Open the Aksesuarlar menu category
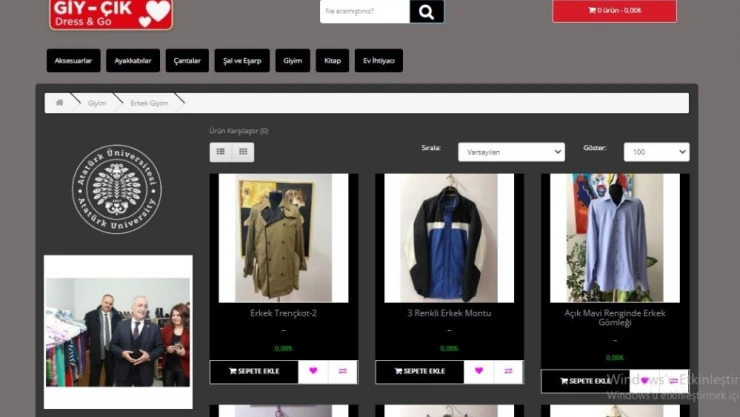The height and width of the screenshot is (417, 740). click(73, 61)
